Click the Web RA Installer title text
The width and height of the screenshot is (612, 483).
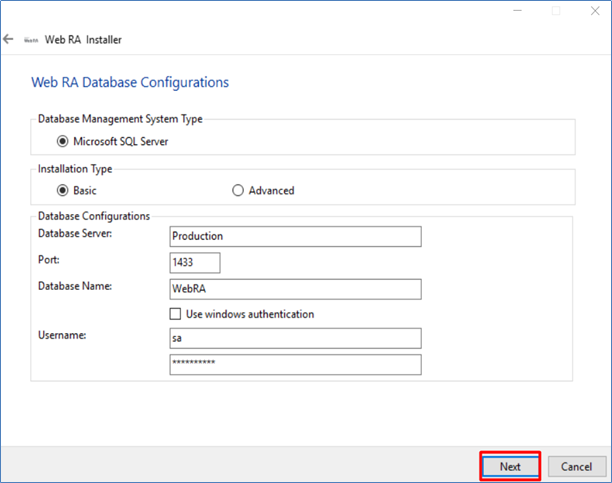pyautogui.click(x=83, y=40)
